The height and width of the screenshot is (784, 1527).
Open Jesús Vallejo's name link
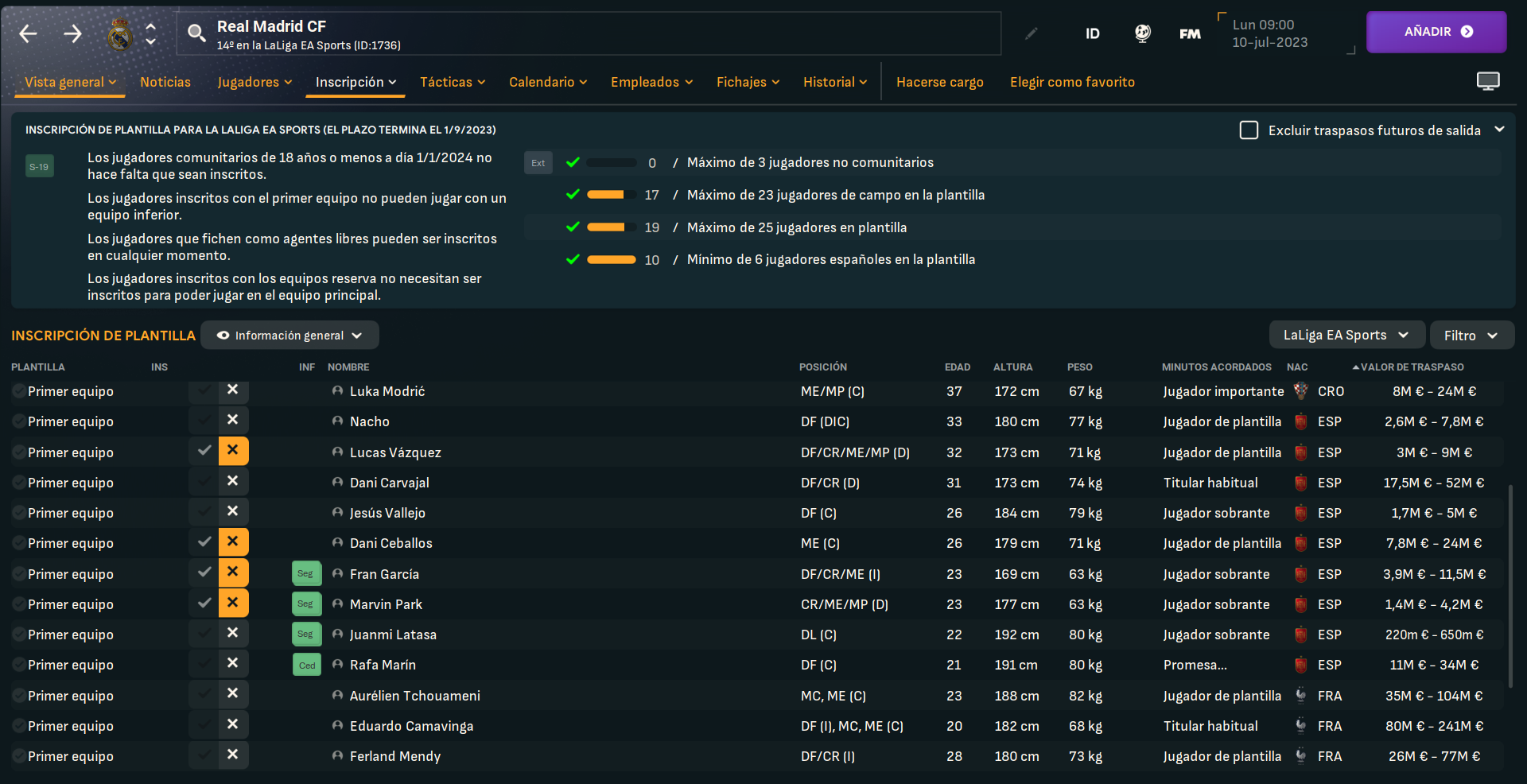tap(387, 513)
